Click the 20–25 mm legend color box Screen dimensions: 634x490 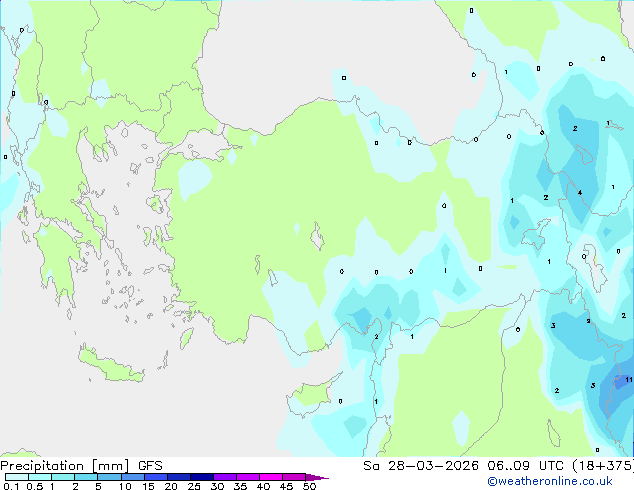tap(179, 477)
